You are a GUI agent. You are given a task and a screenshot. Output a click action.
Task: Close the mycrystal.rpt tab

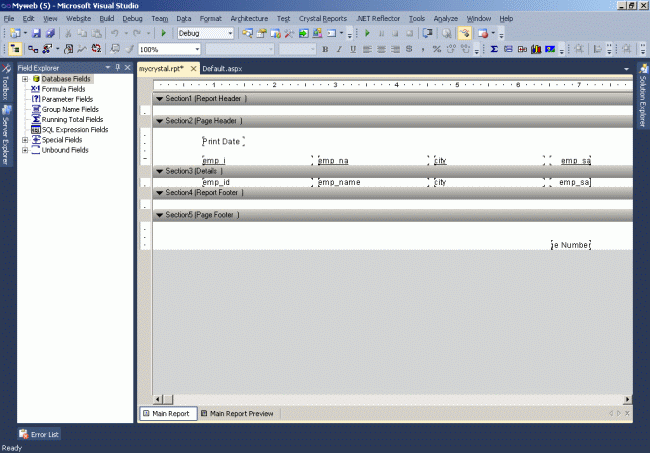[x=193, y=68]
